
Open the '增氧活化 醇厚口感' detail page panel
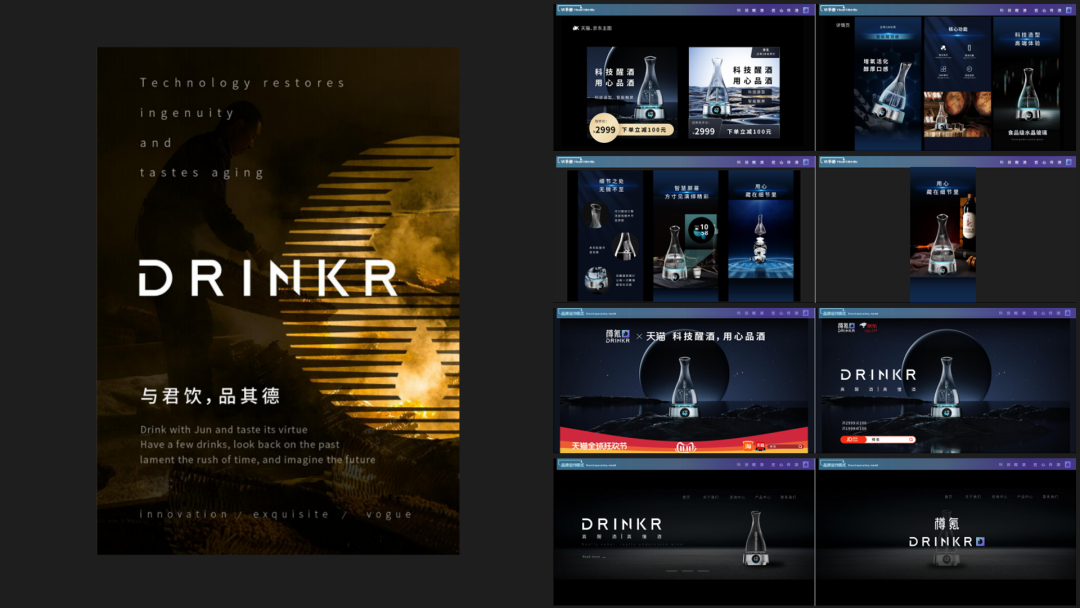888,83
